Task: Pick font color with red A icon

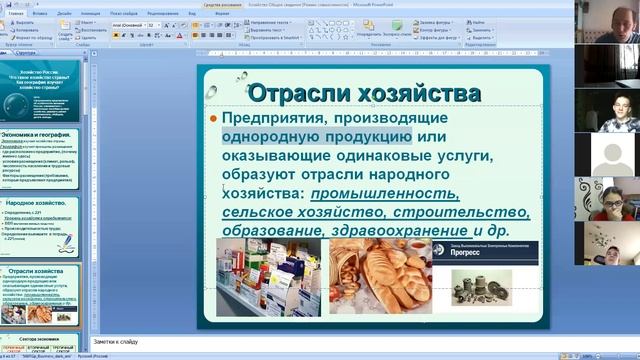Action: [x=180, y=36]
